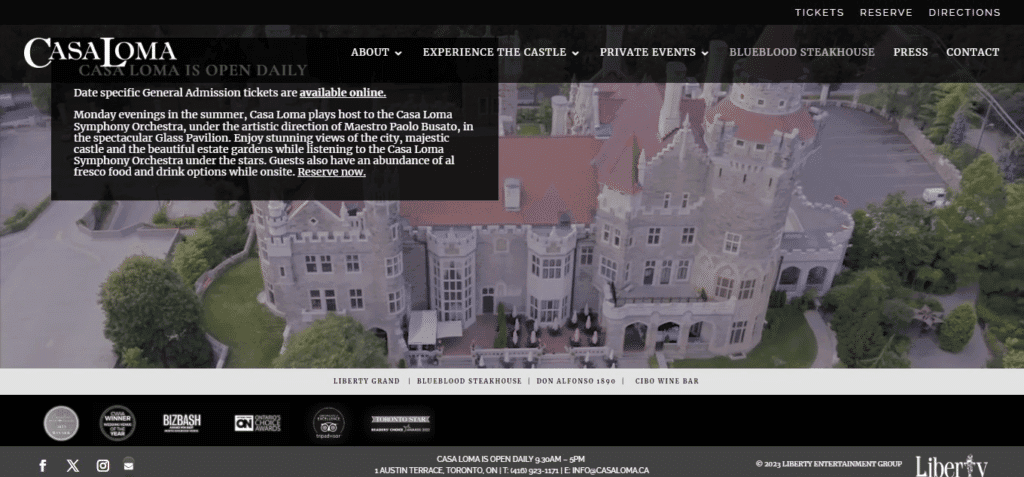Open the Private Events menu

tap(648, 52)
